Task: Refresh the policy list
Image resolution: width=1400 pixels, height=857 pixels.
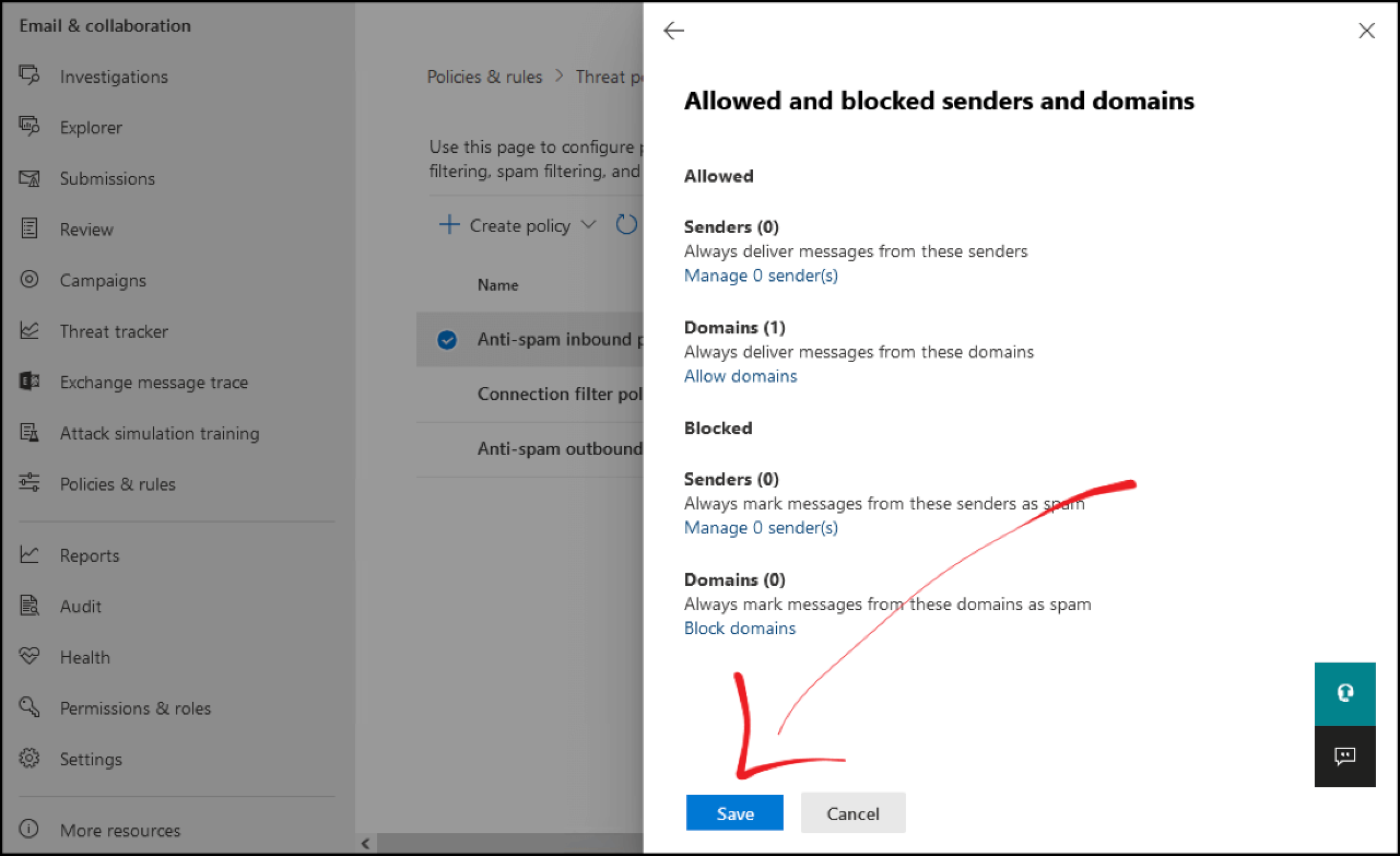Action: pyautogui.click(x=626, y=225)
